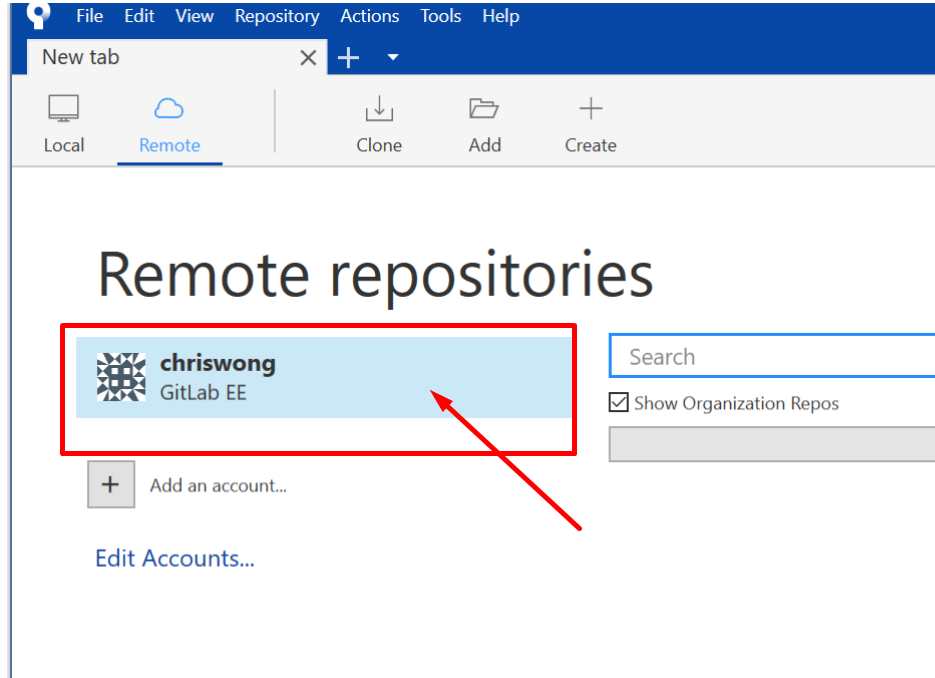Open the Actions menu
The width and height of the screenshot is (935, 678).
(370, 16)
